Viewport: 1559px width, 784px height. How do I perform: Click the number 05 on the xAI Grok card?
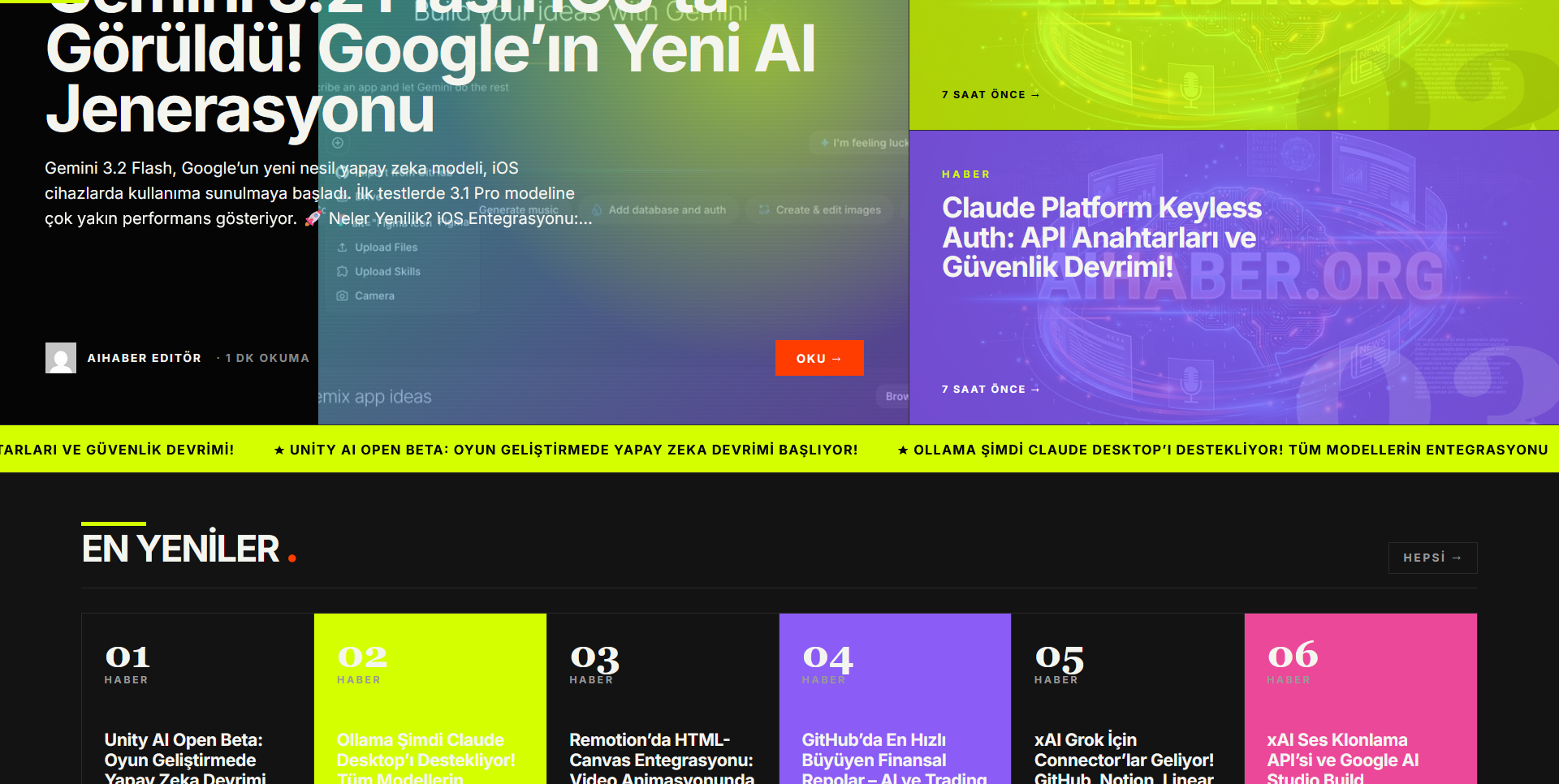pos(1060,658)
